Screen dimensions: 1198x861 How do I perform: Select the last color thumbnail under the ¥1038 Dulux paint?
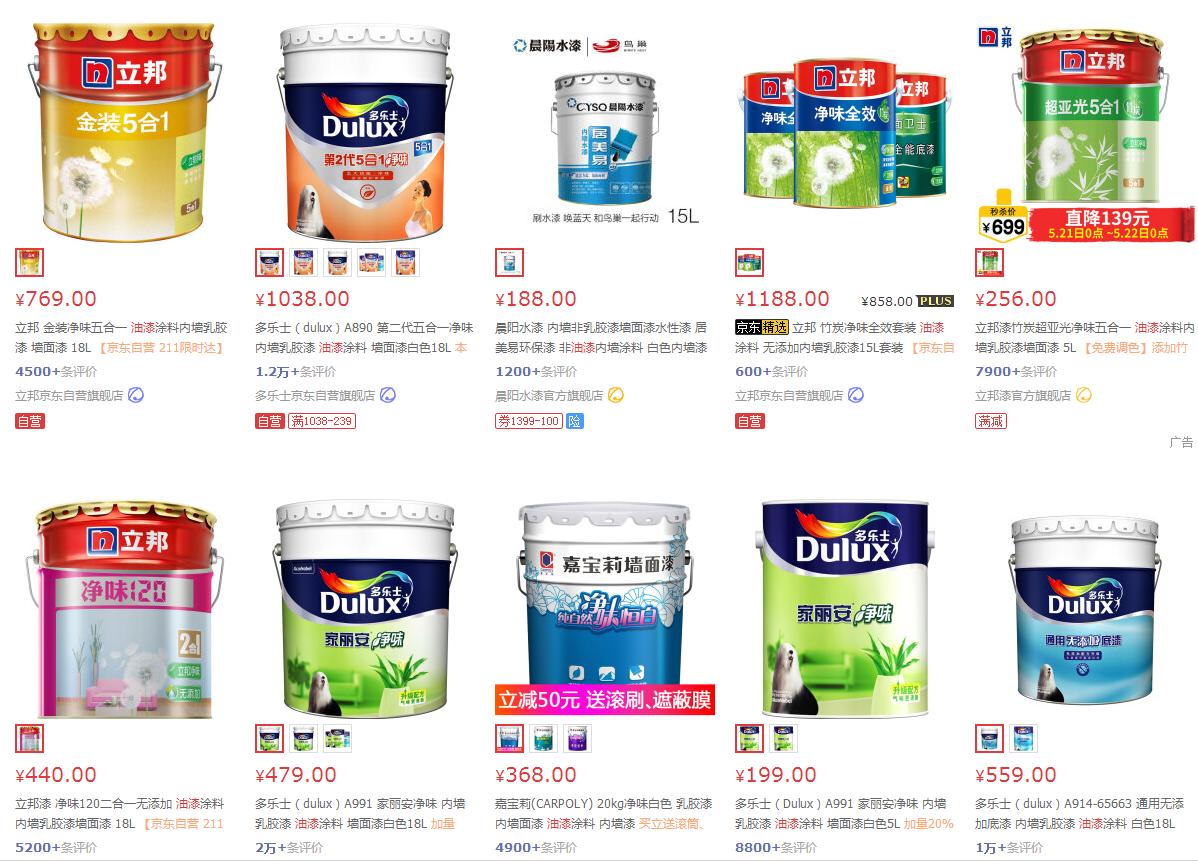click(x=406, y=263)
